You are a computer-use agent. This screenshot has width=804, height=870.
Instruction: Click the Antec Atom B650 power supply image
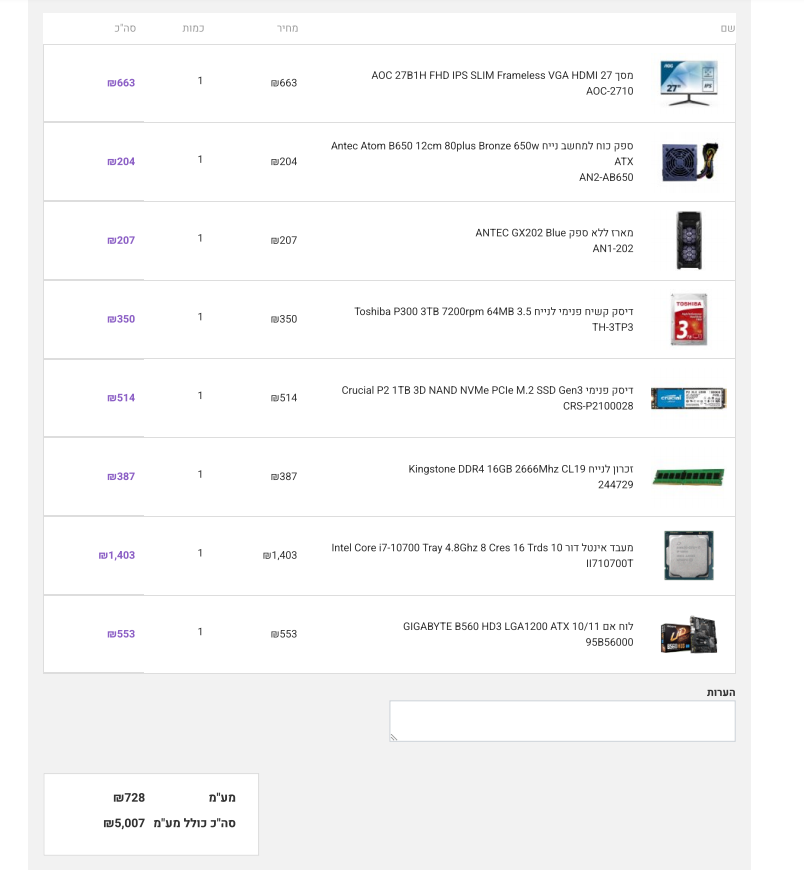[690, 162]
